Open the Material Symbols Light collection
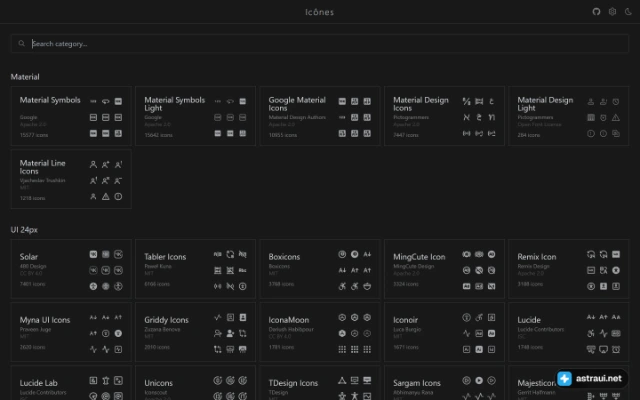The height and width of the screenshot is (400, 640). 196,116
